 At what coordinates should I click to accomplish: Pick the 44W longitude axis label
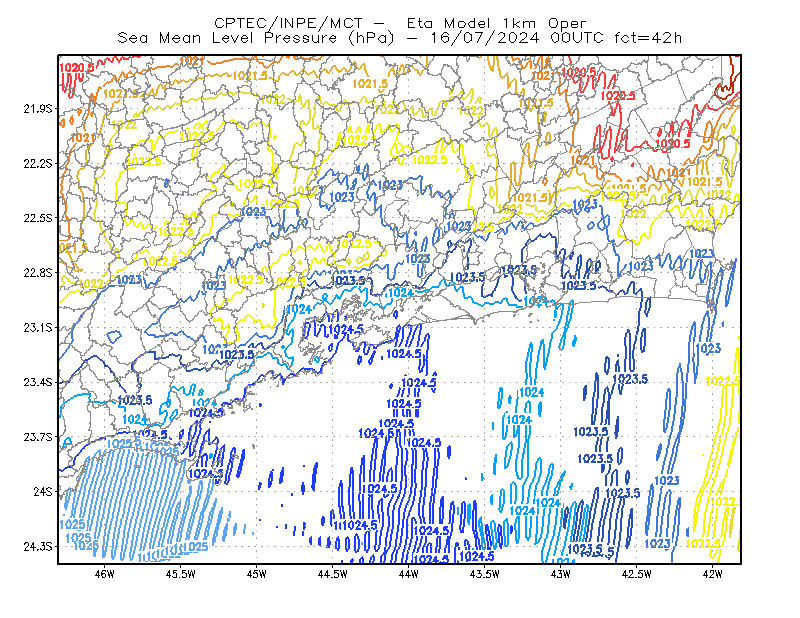coord(409,574)
